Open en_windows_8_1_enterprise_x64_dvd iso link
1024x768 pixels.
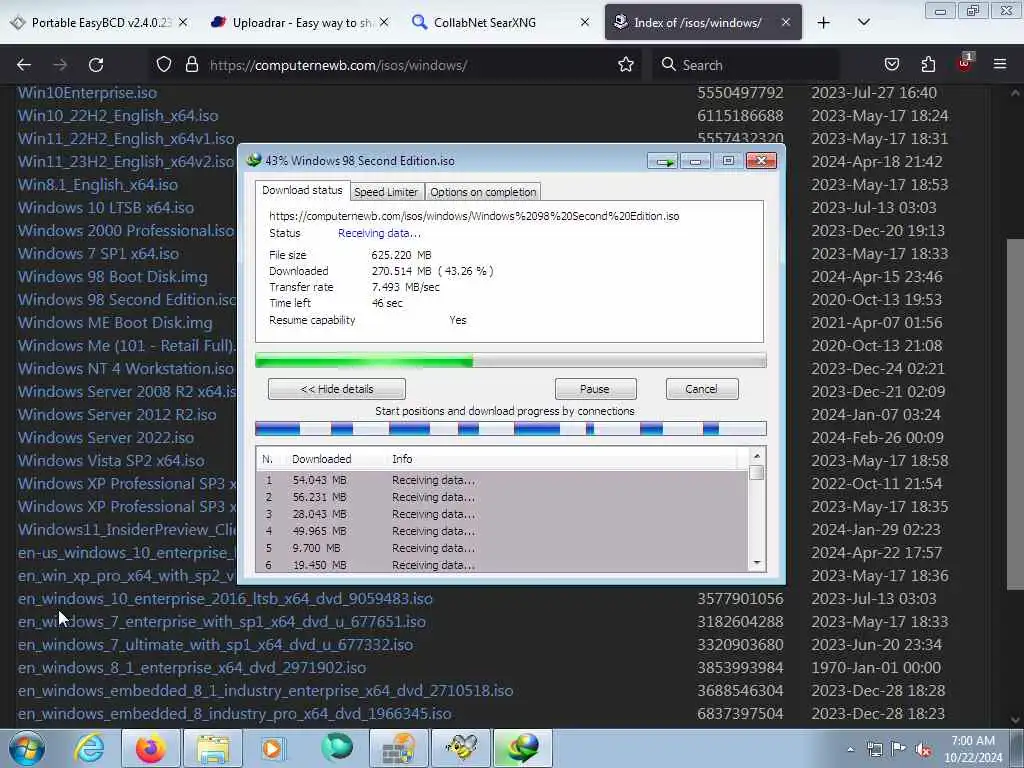coord(192,667)
